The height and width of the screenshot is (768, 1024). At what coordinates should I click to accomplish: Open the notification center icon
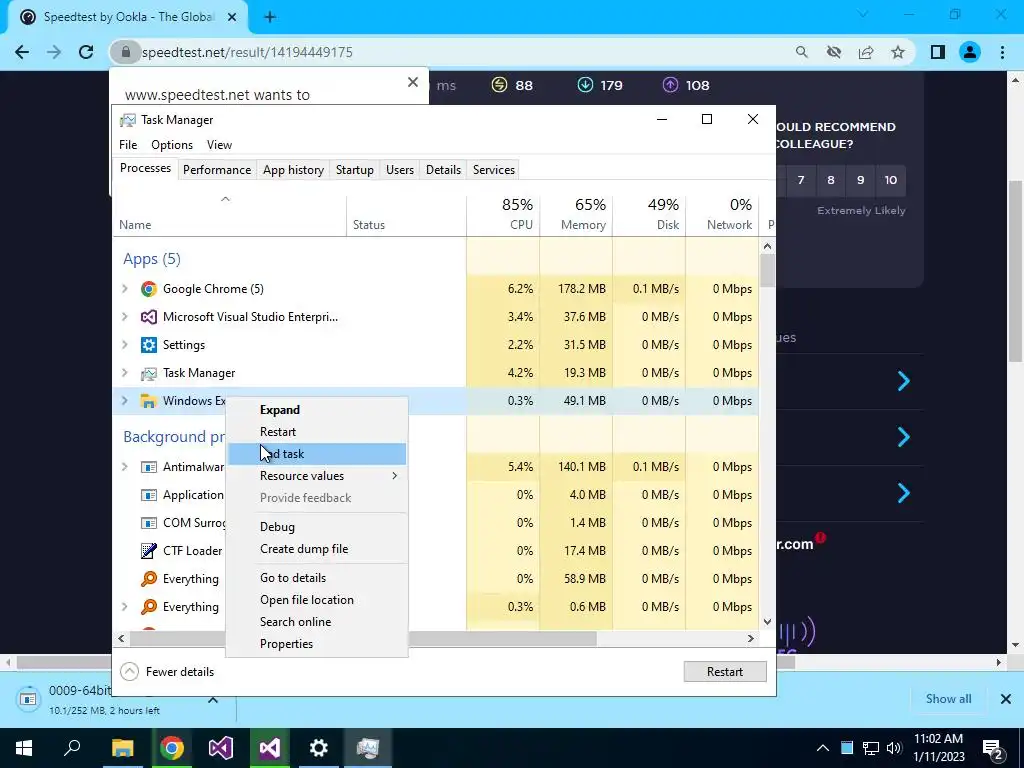[x=993, y=748]
